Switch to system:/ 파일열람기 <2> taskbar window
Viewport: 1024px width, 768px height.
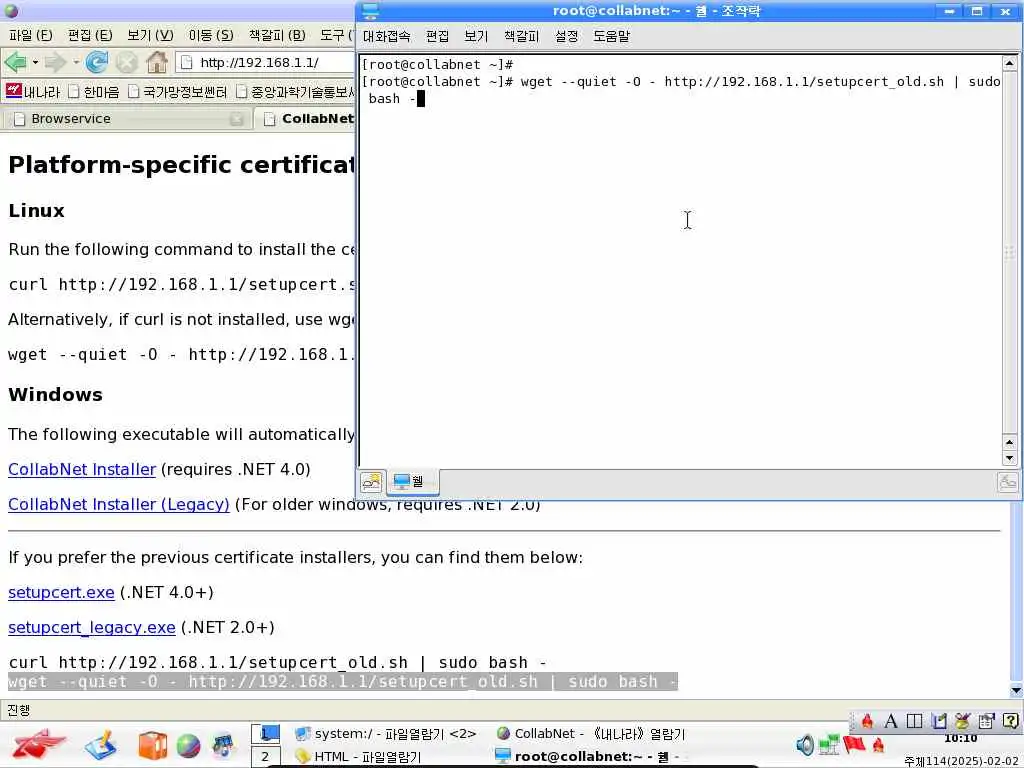coord(385,734)
